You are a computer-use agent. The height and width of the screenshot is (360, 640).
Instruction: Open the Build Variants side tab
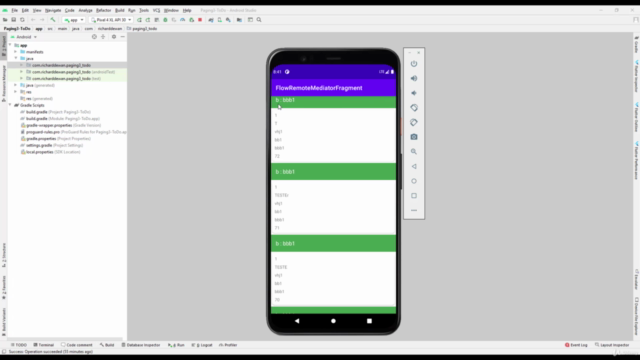point(4,322)
